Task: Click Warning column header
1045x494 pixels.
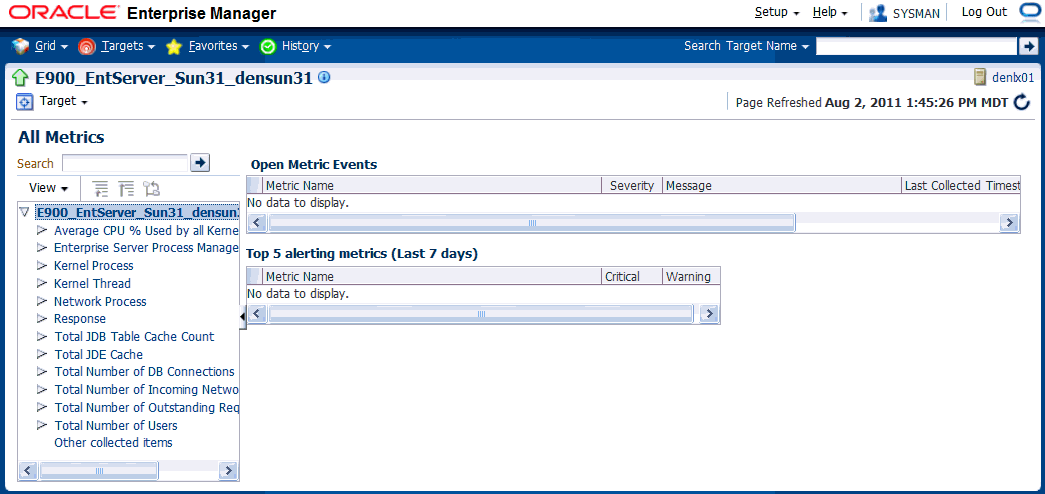Action: (x=691, y=276)
